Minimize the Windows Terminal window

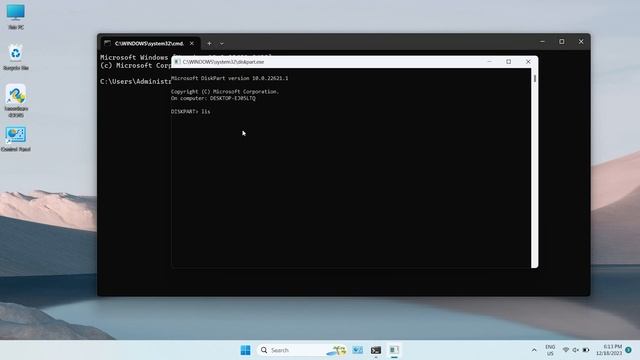click(x=542, y=42)
